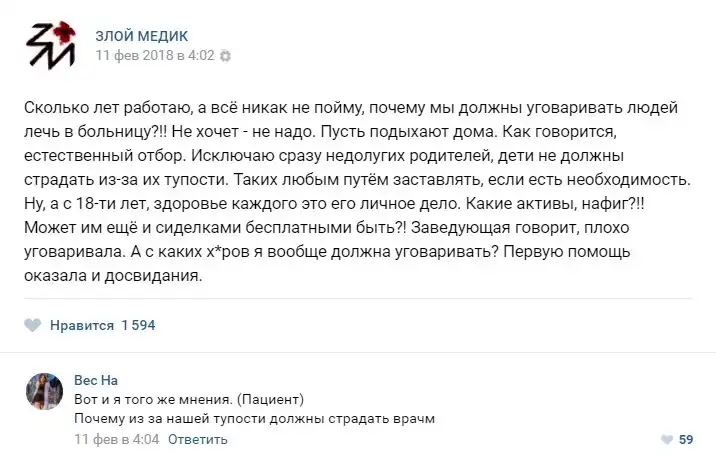Open the Вес На commenter profile
Viewport: 716px width, 456px height.
coord(96,380)
